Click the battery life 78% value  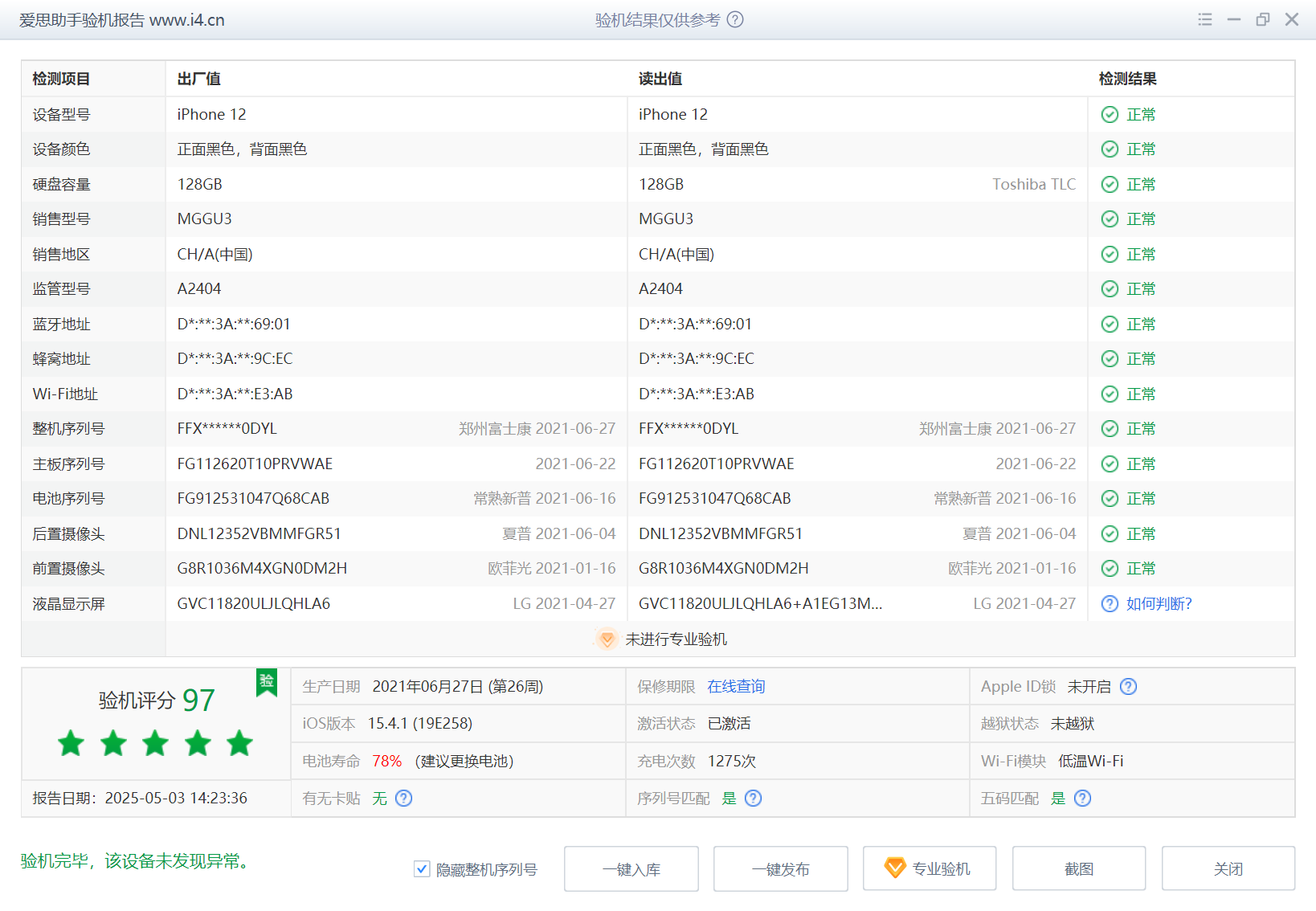[x=386, y=762]
